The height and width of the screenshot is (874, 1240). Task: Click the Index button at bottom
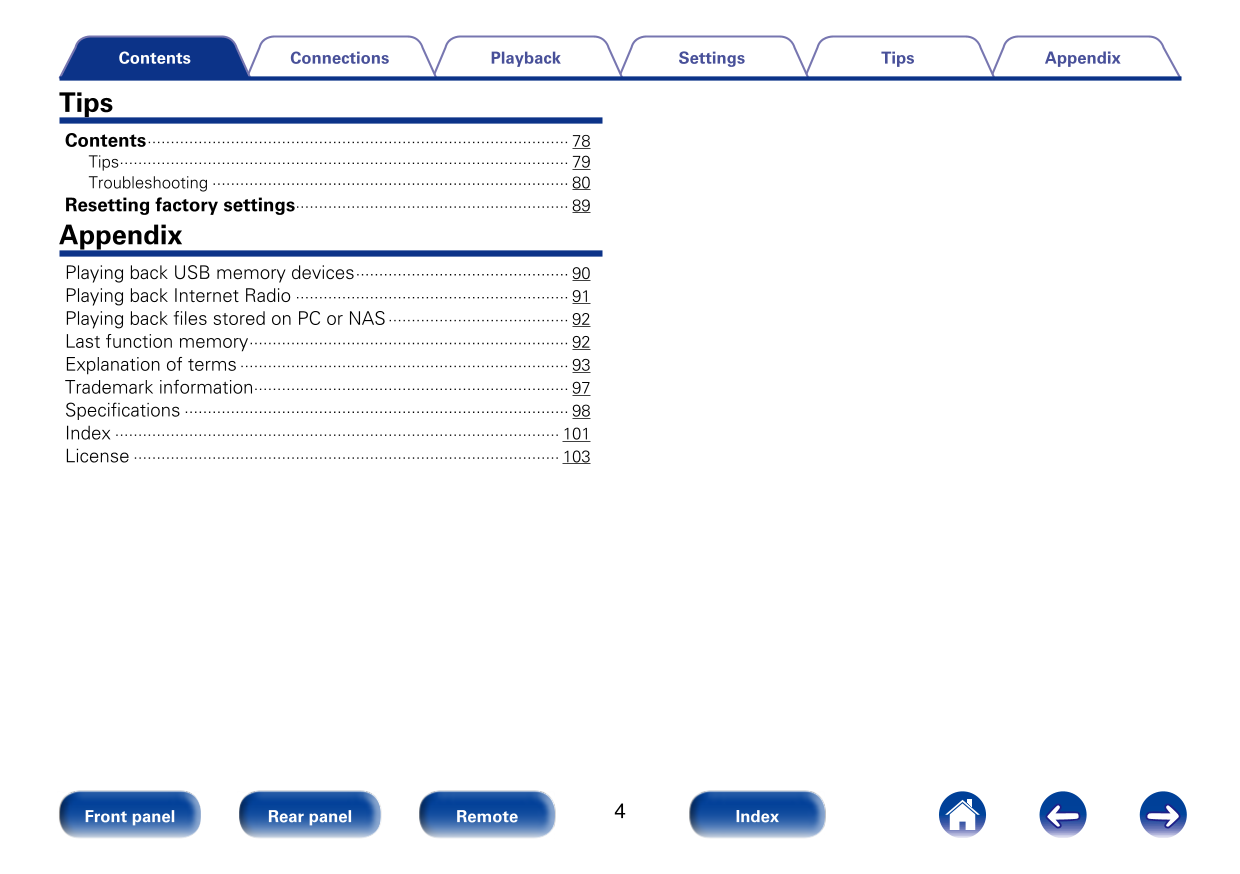tap(757, 815)
